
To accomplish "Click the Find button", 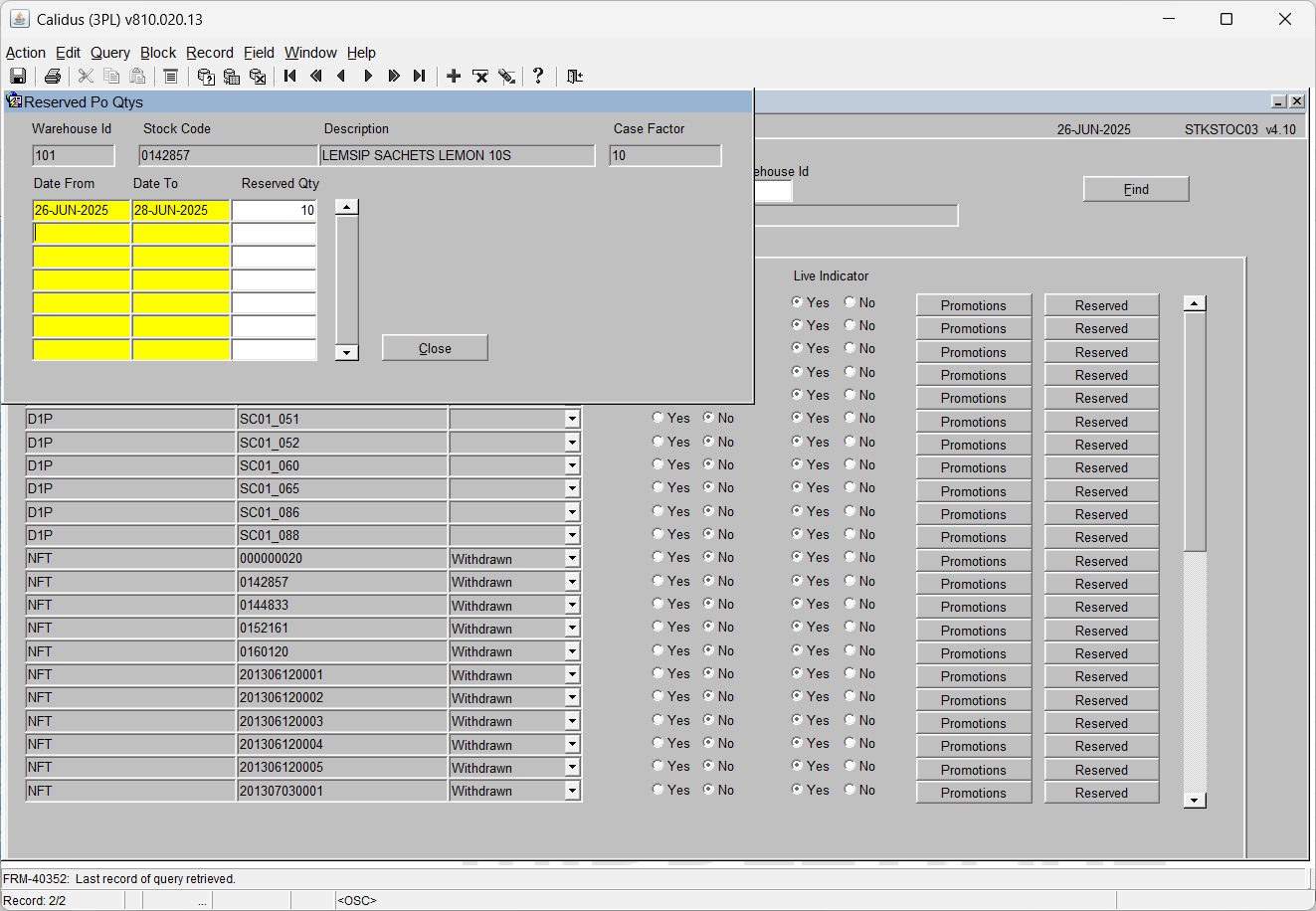I will tap(1136, 189).
